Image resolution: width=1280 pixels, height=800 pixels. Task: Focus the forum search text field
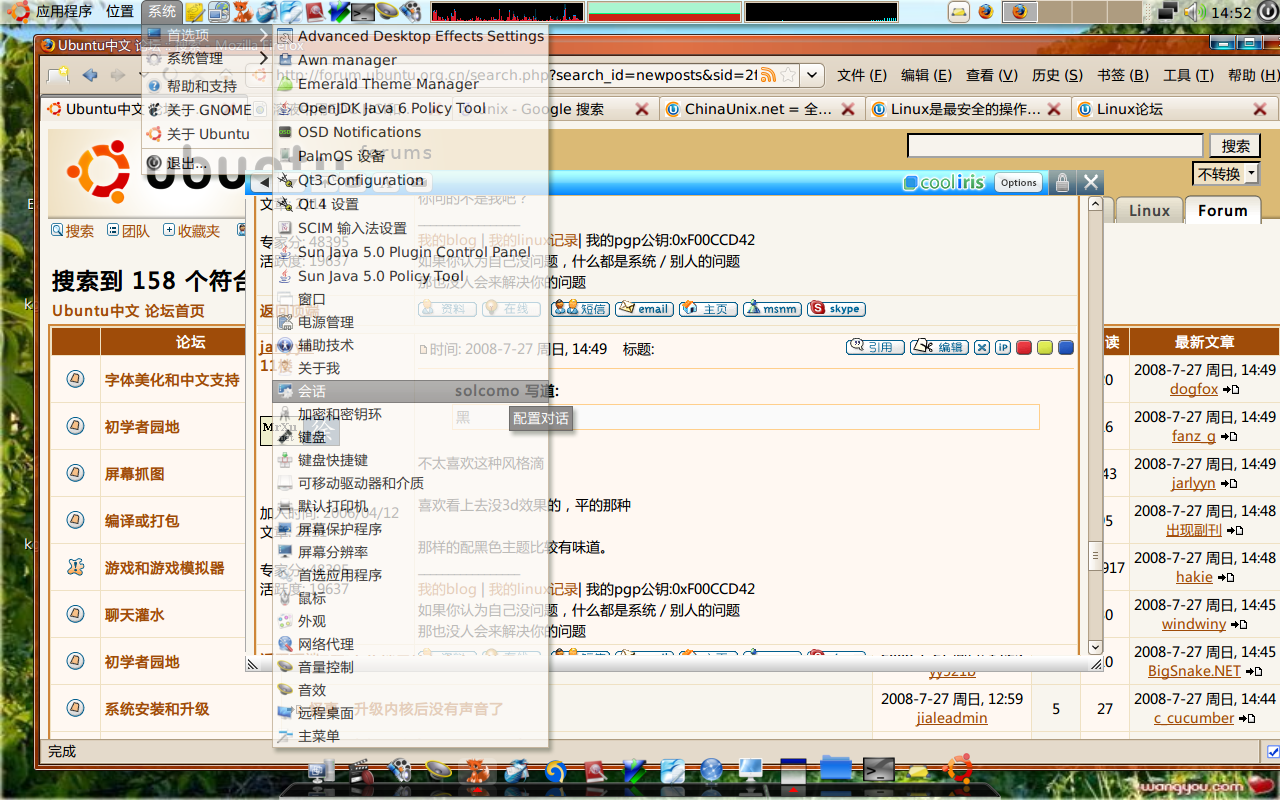tap(1055, 146)
